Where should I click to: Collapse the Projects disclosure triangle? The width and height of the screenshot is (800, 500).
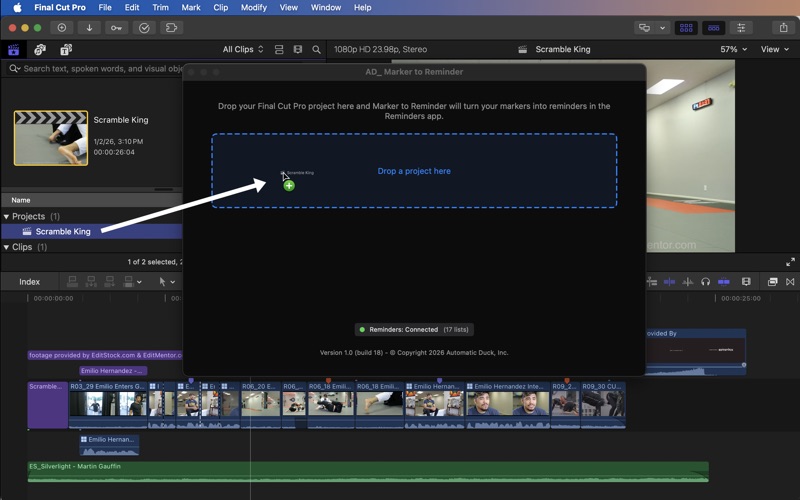6,216
